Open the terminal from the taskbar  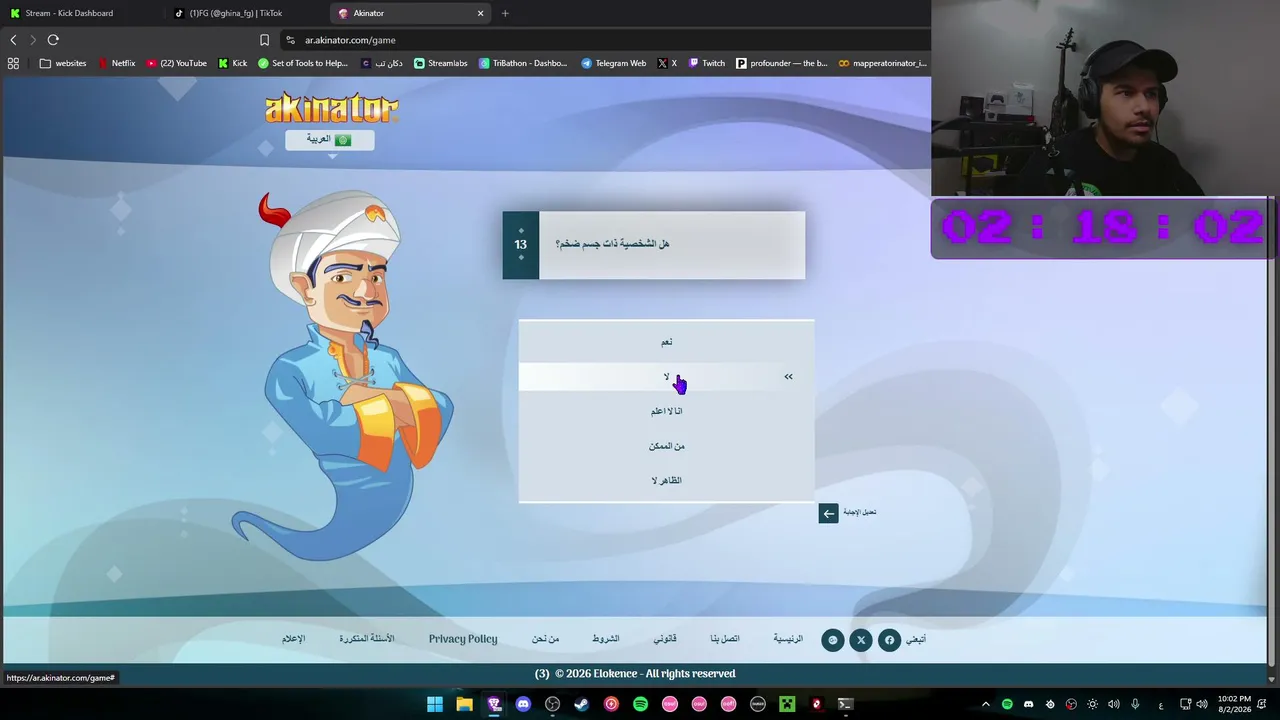846,704
